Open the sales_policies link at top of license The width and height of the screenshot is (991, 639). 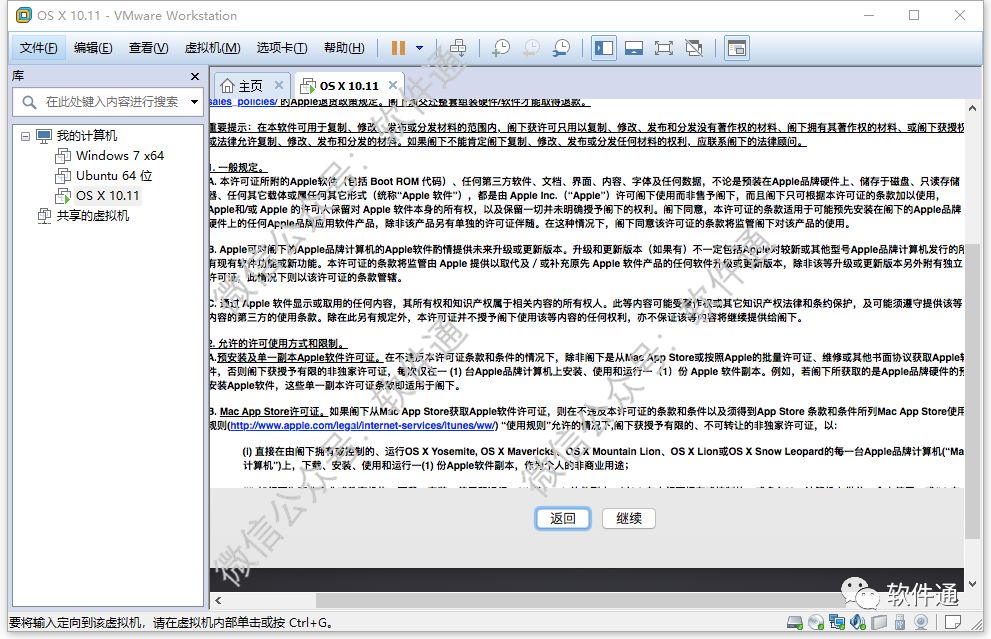tap(243, 102)
